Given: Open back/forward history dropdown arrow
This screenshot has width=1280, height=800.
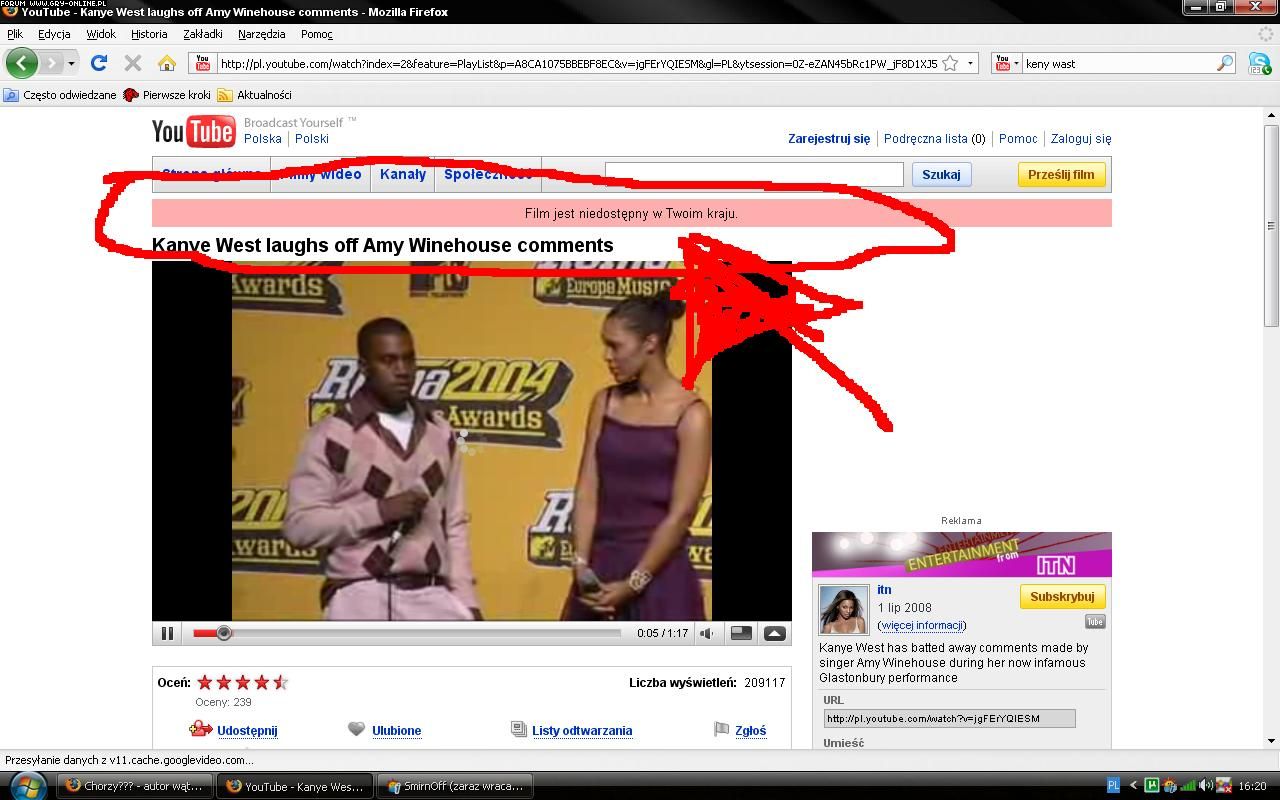Looking at the screenshot, I should coord(71,63).
